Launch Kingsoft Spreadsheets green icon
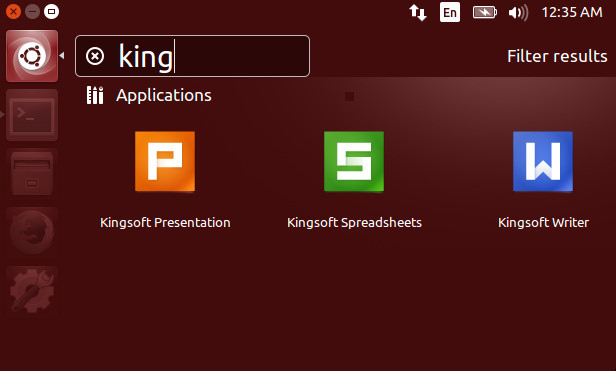616x371 pixels. coord(354,162)
